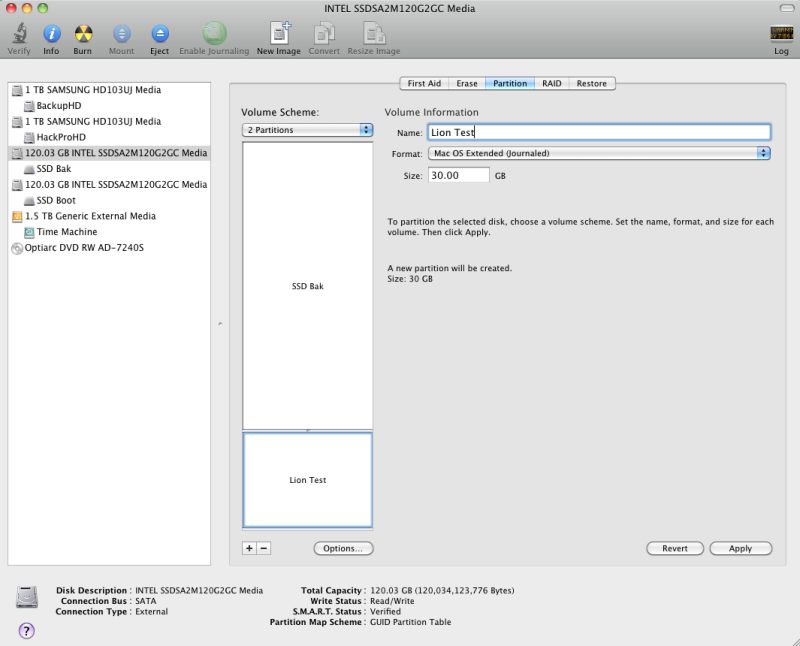Select the Optiarc DVD RW AD-7240S drive
Screen dimensions: 800x646
point(84,248)
